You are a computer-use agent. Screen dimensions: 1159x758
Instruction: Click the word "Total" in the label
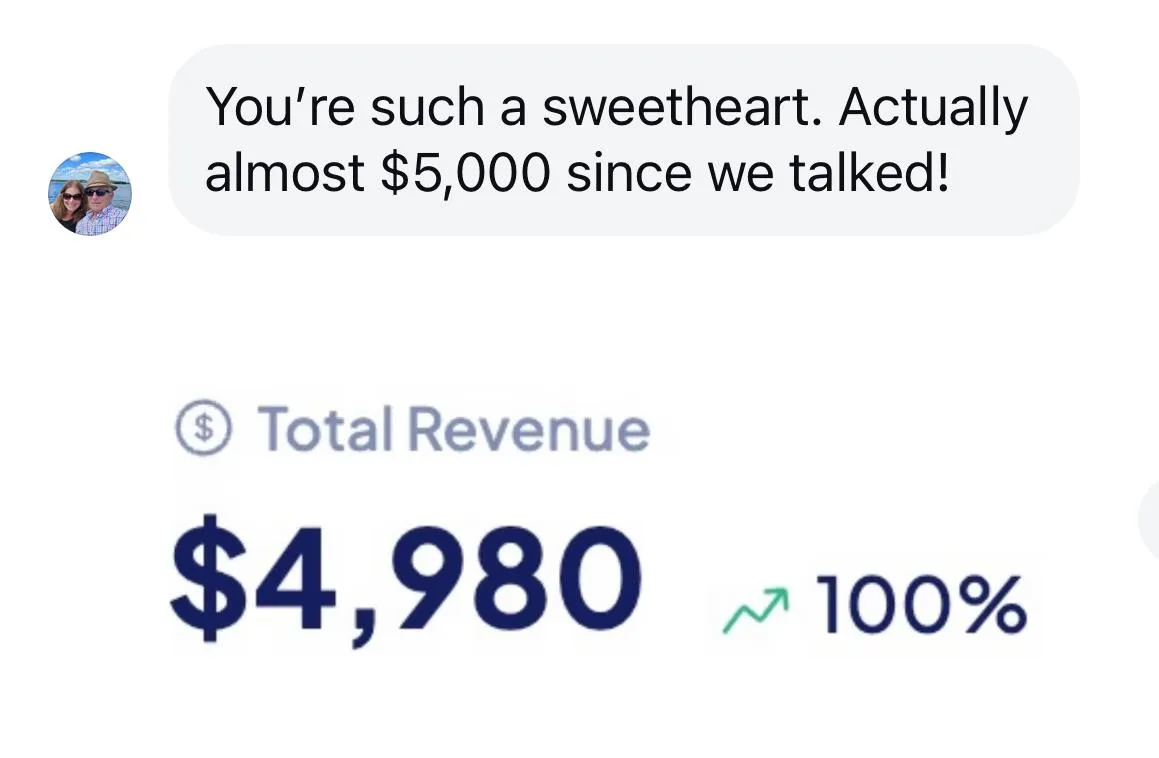tap(325, 428)
